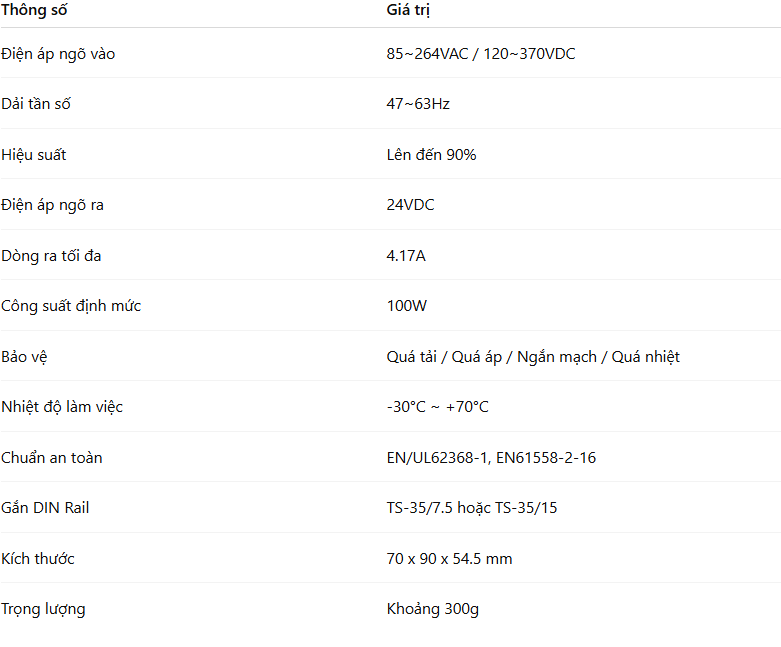The width and height of the screenshot is (781, 647).
Task: Click the 'EN/UL62368-1, EN61558-2-16' value
Action: coord(491,458)
